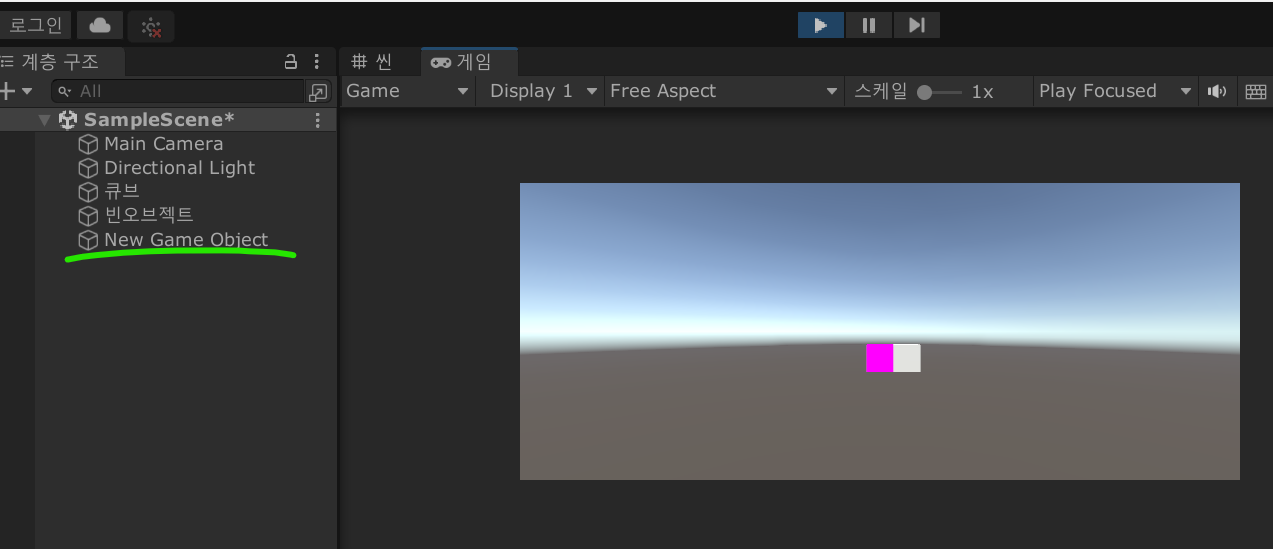The image size is (1273, 549).
Task: Click the hierarchy search field
Action: click(x=177, y=91)
